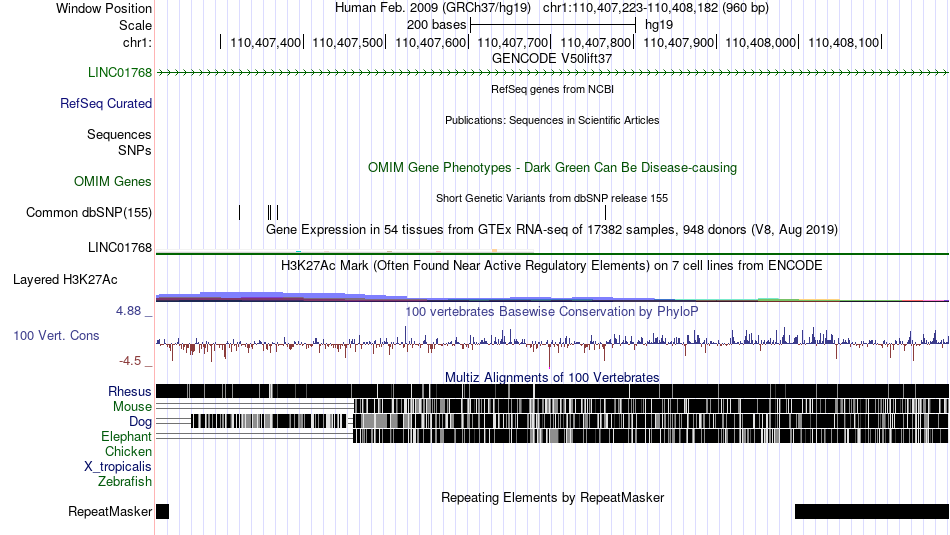This screenshot has width=950, height=535.
Task: Click Short Genetic Variants from dbSNP title
Action: click(x=552, y=198)
